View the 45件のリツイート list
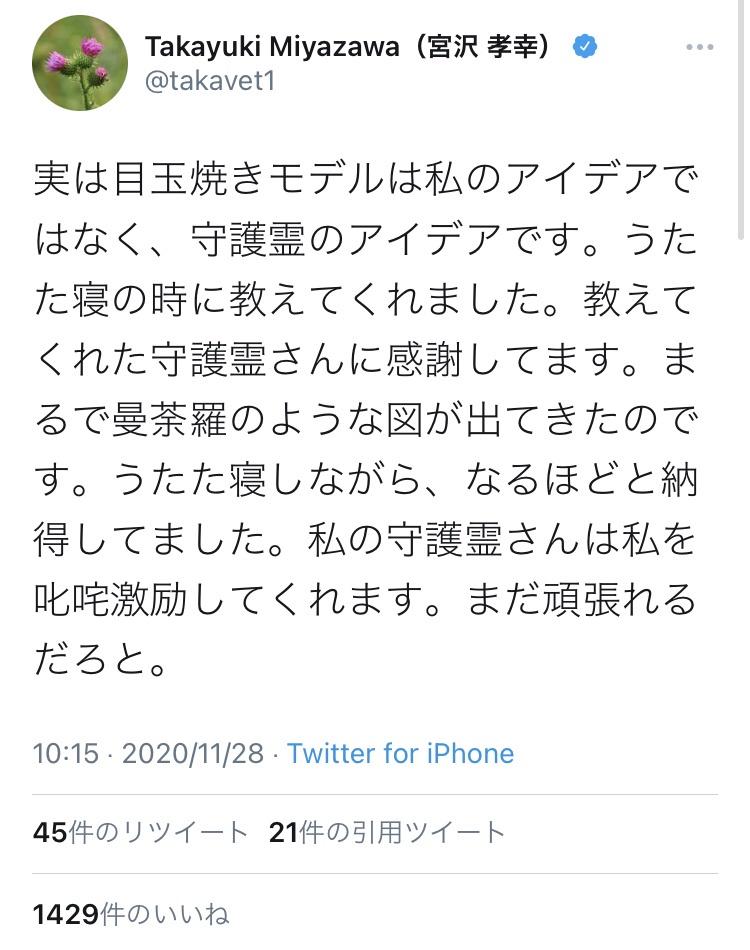Viewport: 750px width, 950px height. coord(140,832)
